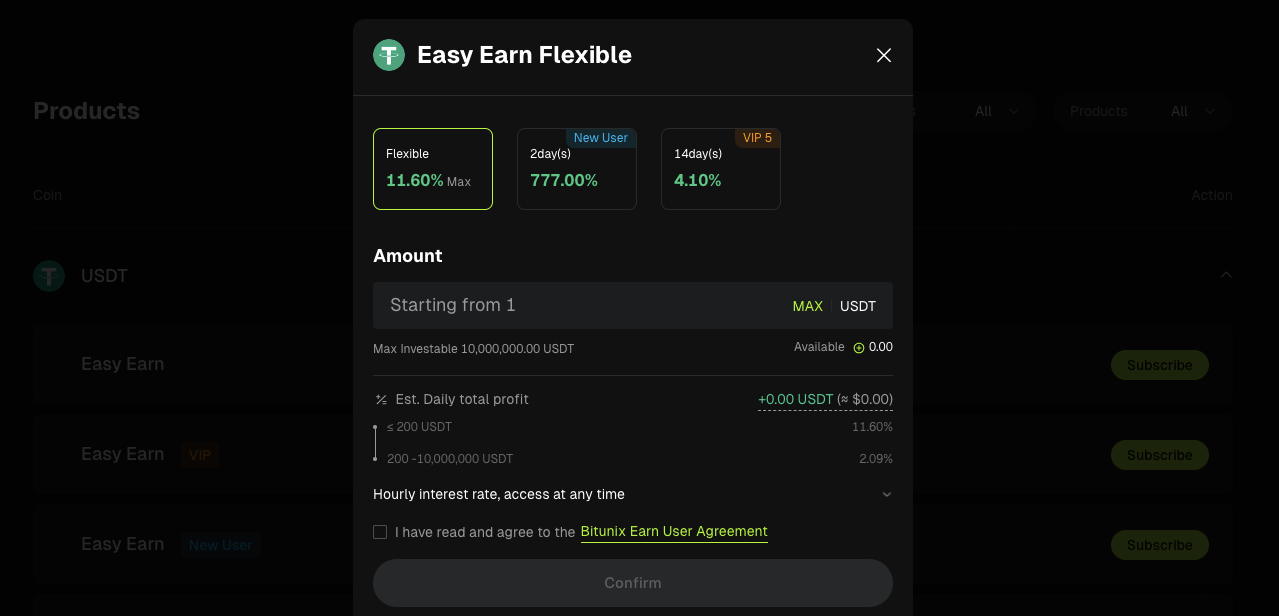Screen dimensions: 1279x616
Task: Switch to the Flexible term card
Action: click(432, 168)
